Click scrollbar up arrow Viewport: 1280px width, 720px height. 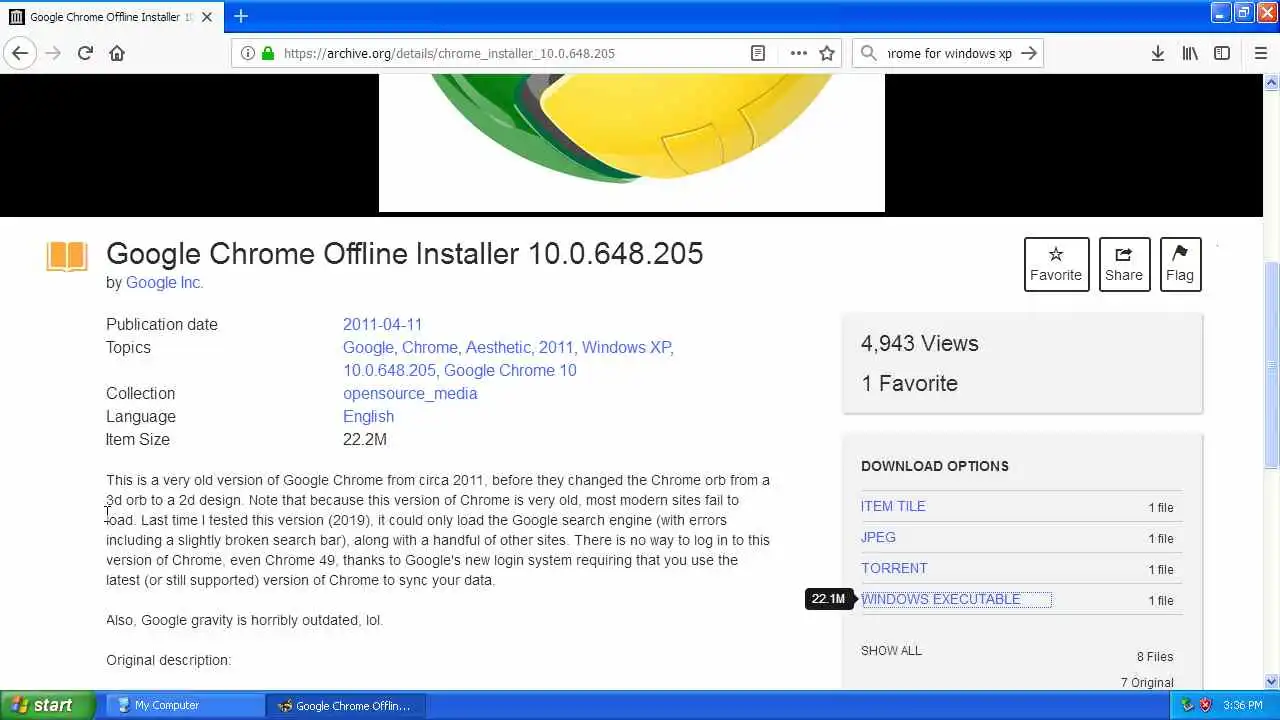coord(1271,82)
